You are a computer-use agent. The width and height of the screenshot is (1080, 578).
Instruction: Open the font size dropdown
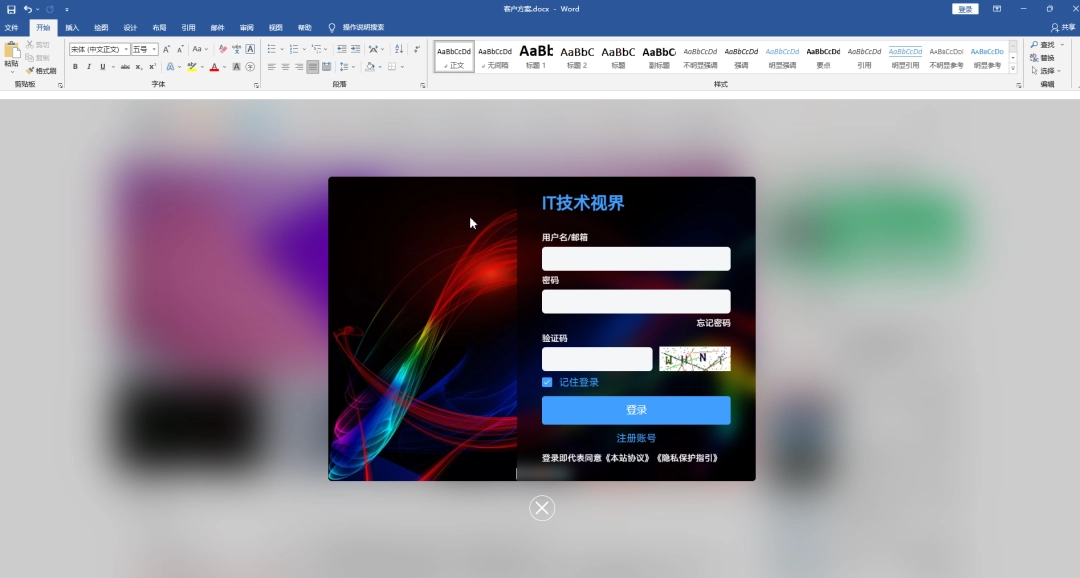click(145, 49)
